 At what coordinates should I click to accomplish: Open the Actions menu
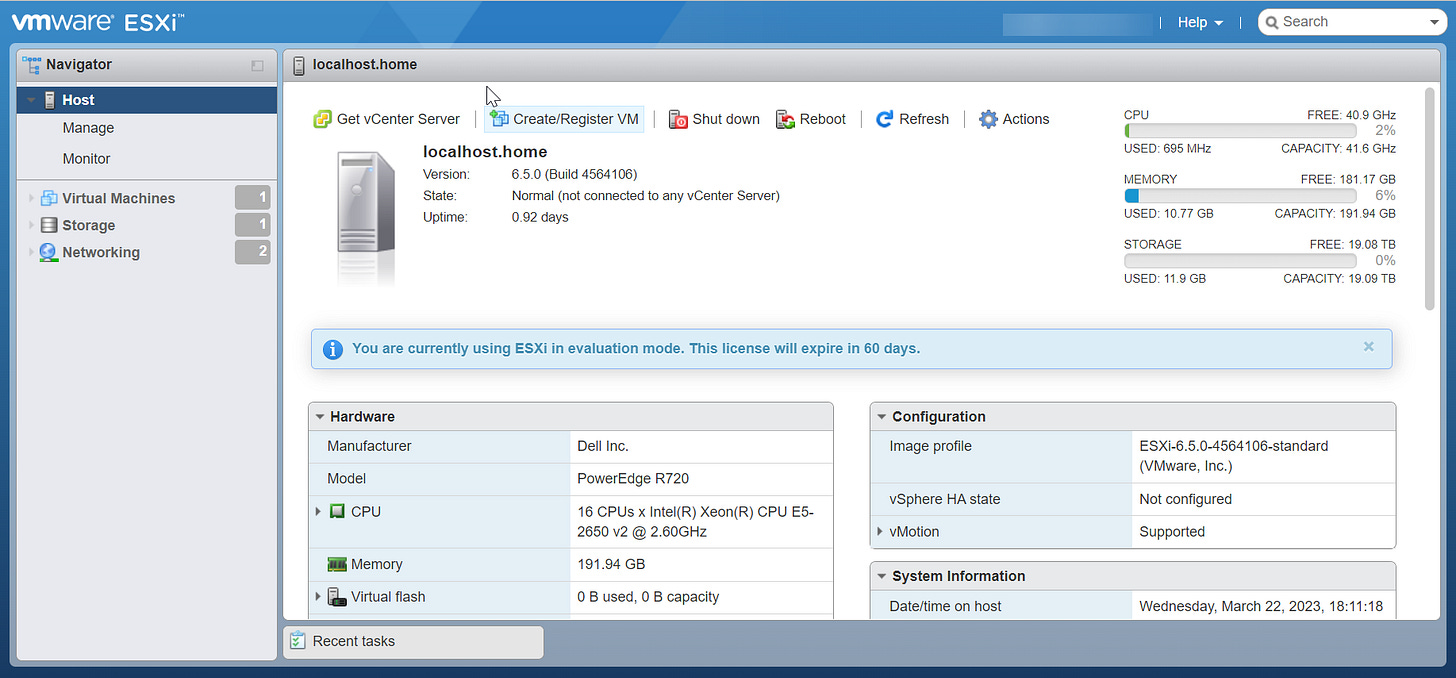point(1014,119)
